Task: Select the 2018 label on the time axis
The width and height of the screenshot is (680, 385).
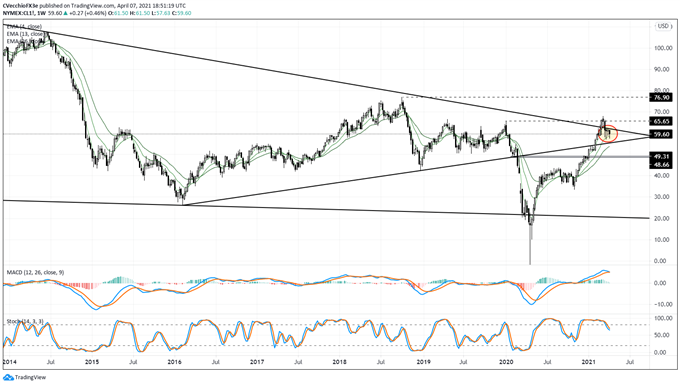Action: point(340,362)
